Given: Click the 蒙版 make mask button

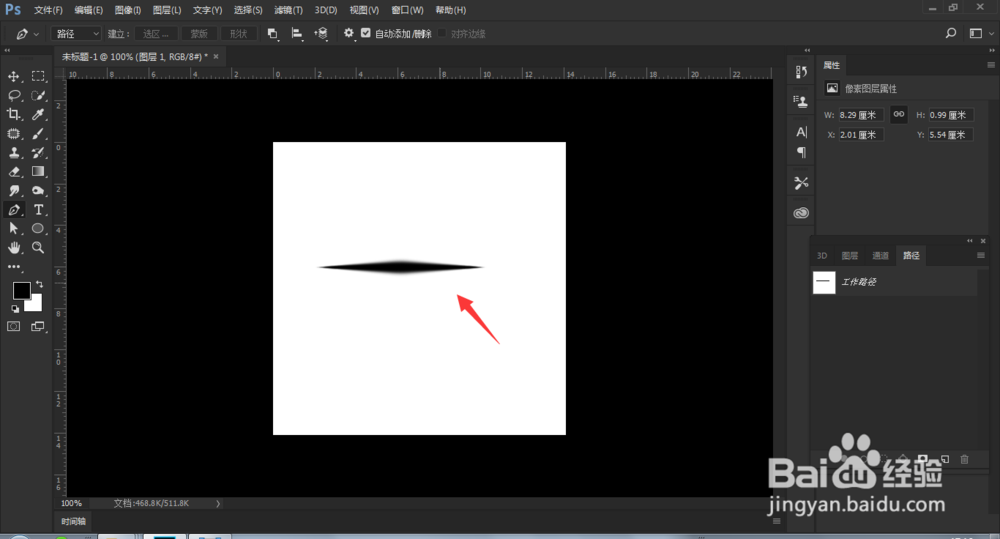Looking at the screenshot, I should (199, 34).
